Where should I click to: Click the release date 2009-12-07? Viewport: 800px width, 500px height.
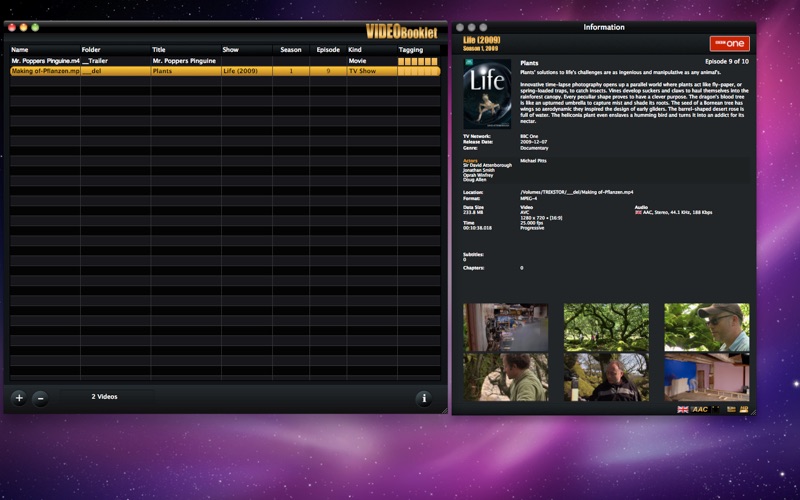(533, 142)
